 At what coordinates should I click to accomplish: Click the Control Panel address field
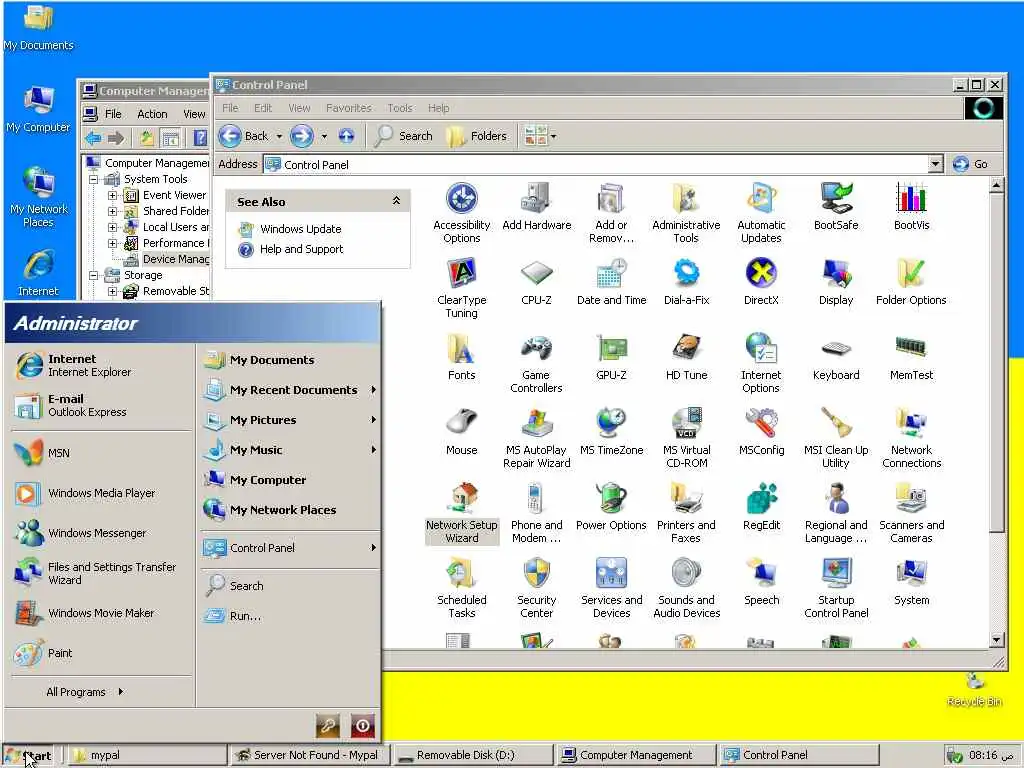(x=596, y=165)
